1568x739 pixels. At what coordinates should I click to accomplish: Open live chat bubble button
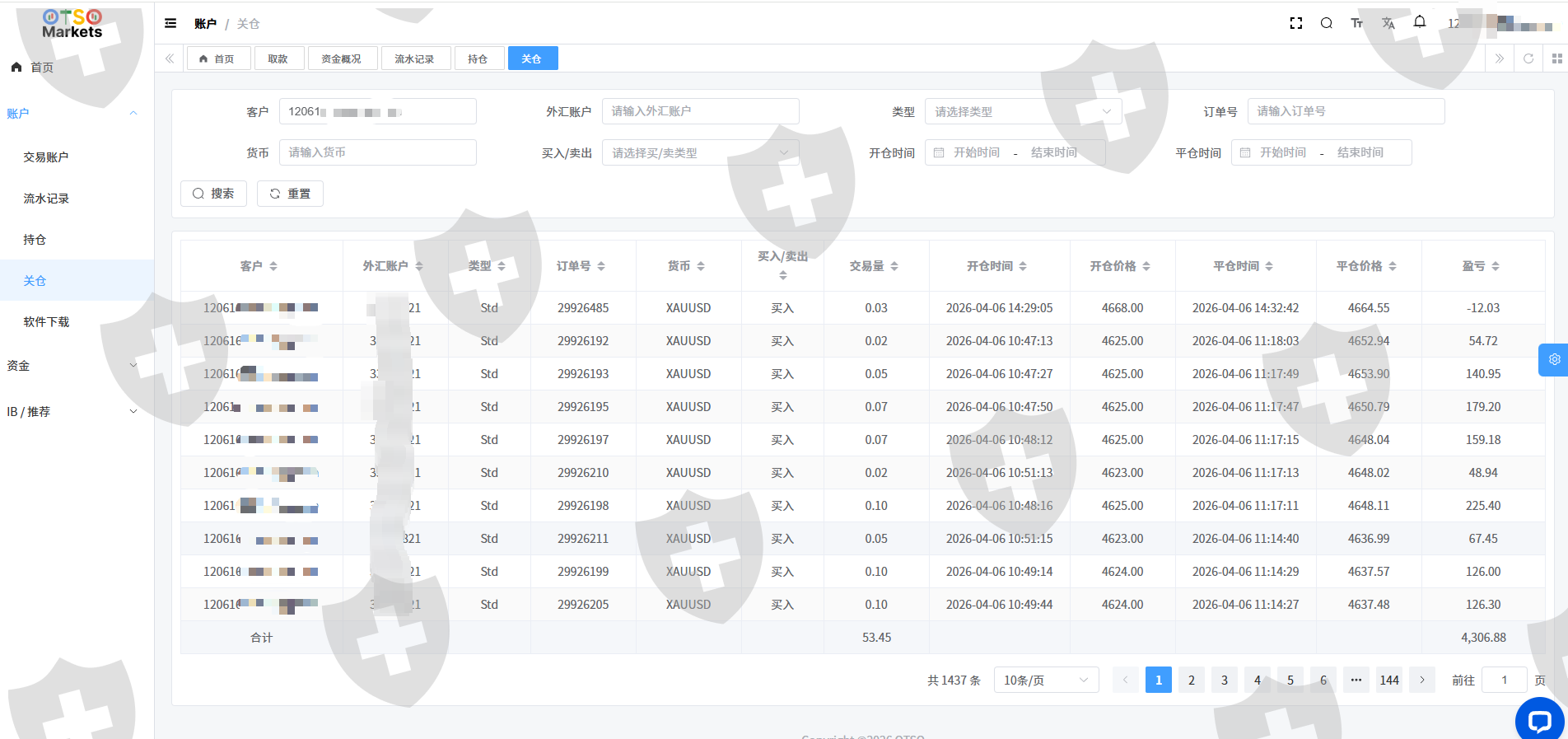tap(1539, 721)
